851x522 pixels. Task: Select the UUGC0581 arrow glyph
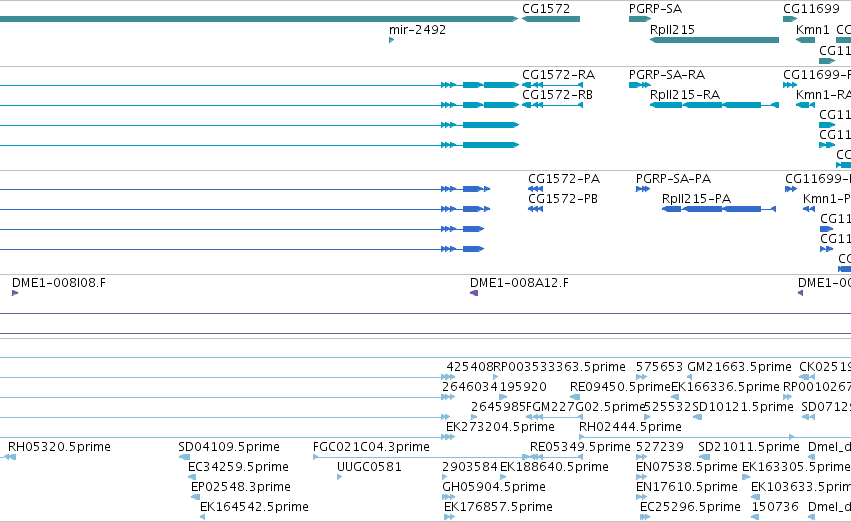[x=340, y=478]
